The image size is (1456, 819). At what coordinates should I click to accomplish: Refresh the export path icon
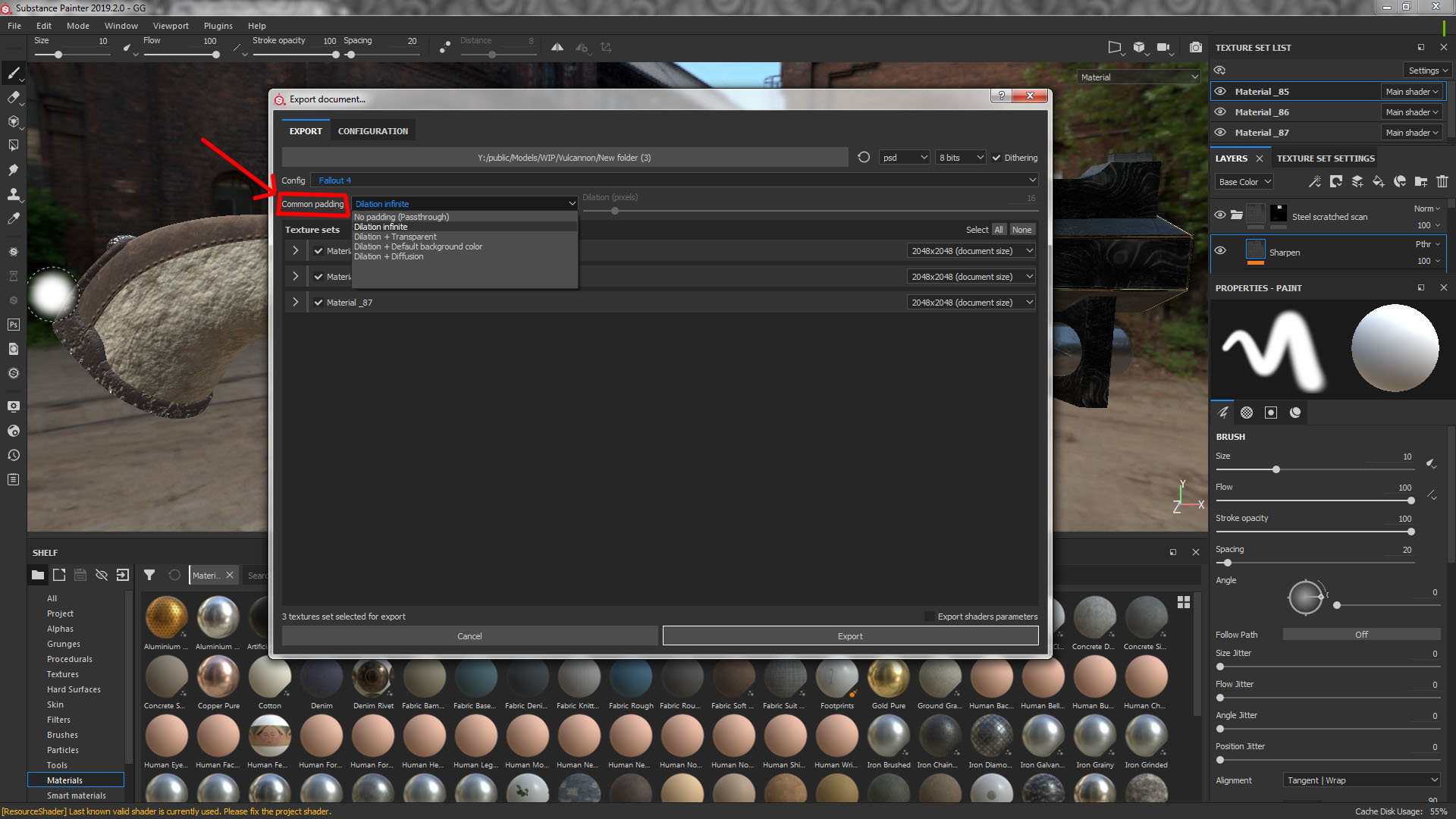(x=864, y=158)
